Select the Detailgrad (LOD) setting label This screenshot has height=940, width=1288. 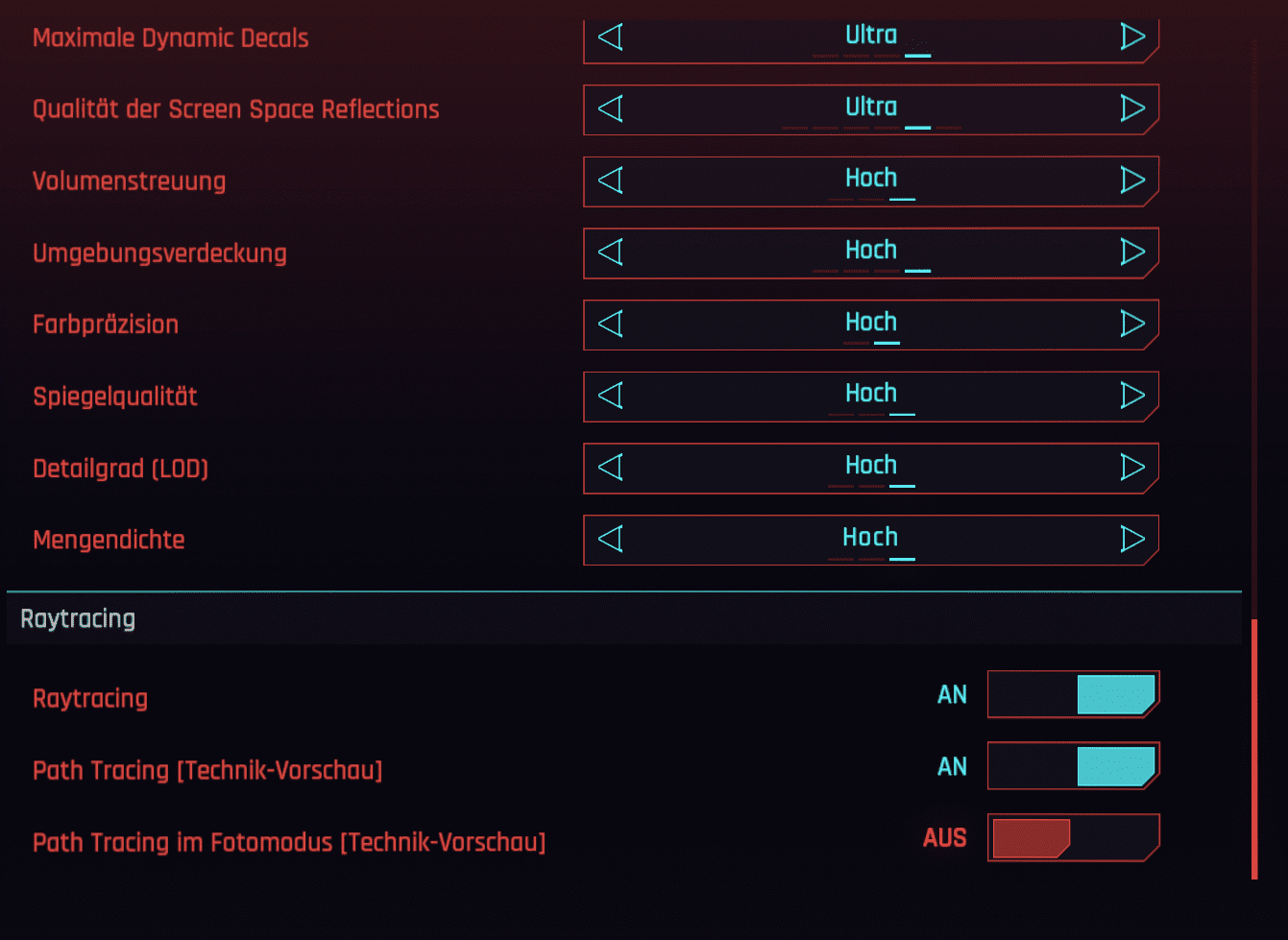[120, 469]
